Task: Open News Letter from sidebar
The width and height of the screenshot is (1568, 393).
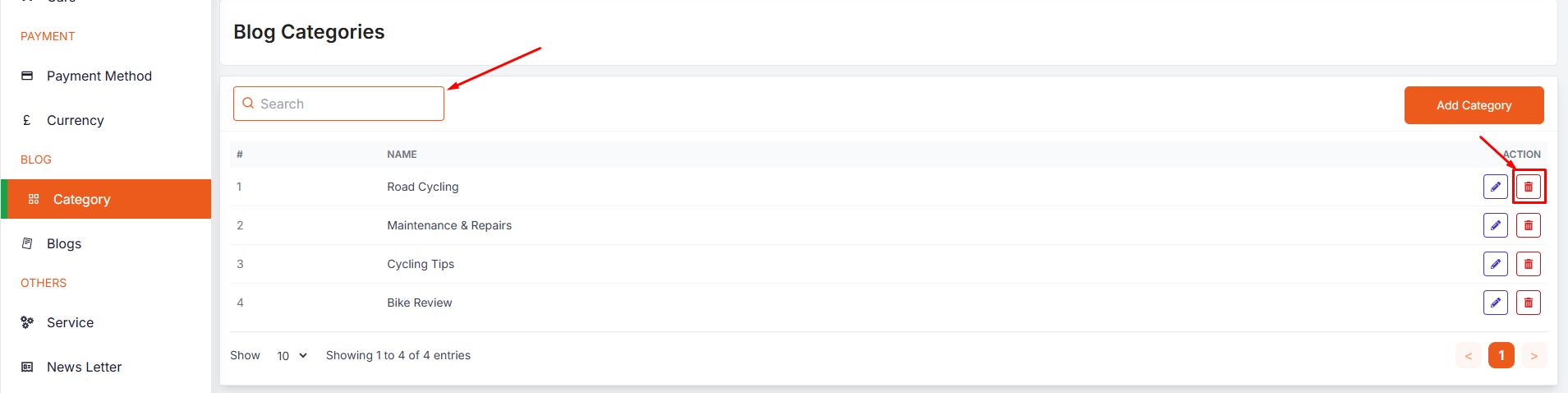Action: point(84,367)
